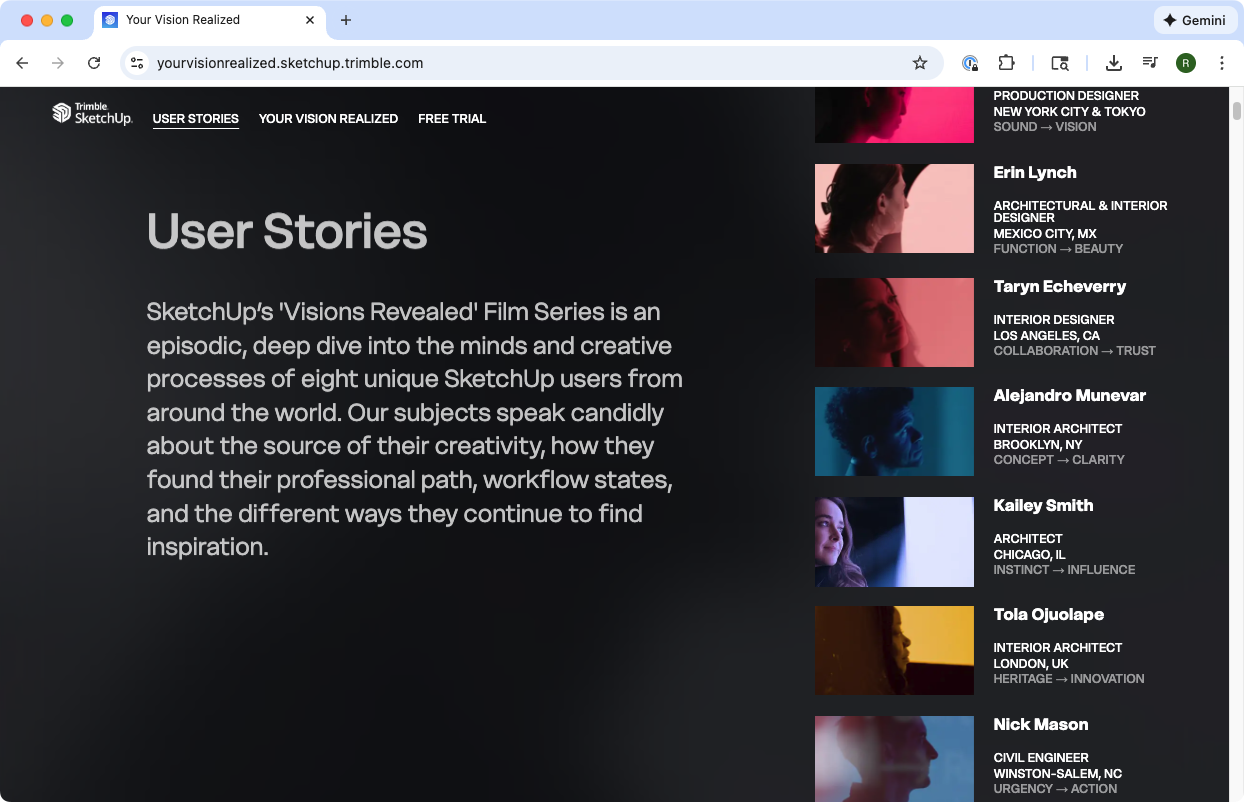Screen dimensions: 1244x802
Task: Open Tola Ojuolape's video thumbnail
Action: click(x=894, y=650)
